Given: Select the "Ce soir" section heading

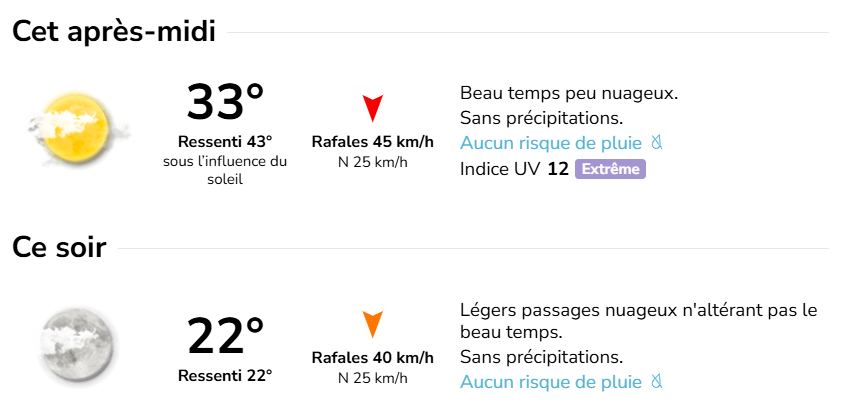Looking at the screenshot, I should click(59, 248).
